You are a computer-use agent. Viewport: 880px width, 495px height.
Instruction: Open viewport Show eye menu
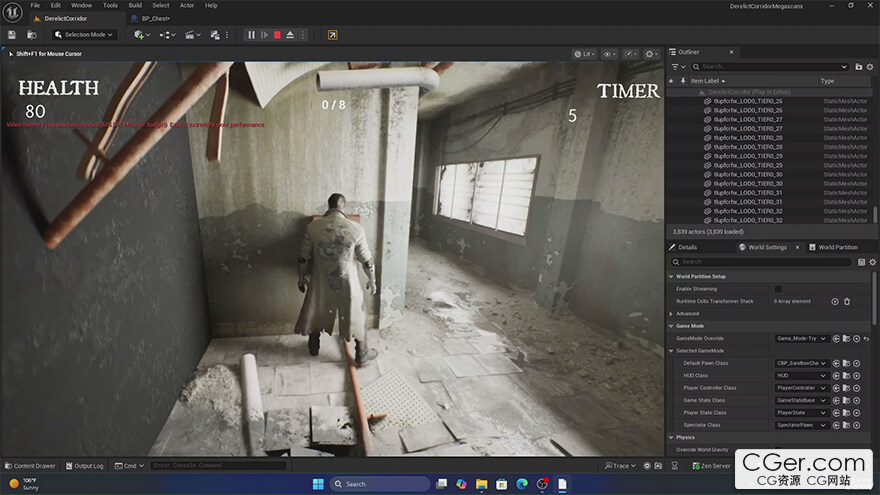pyautogui.click(x=609, y=54)
